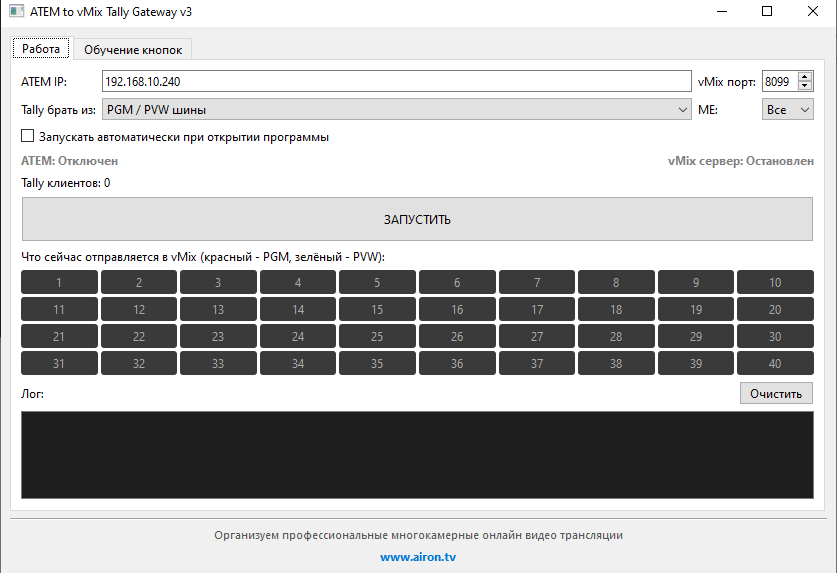Click tally indicator 3
The height and width of the screenshot is (573, 837).
tap(218, 282)
